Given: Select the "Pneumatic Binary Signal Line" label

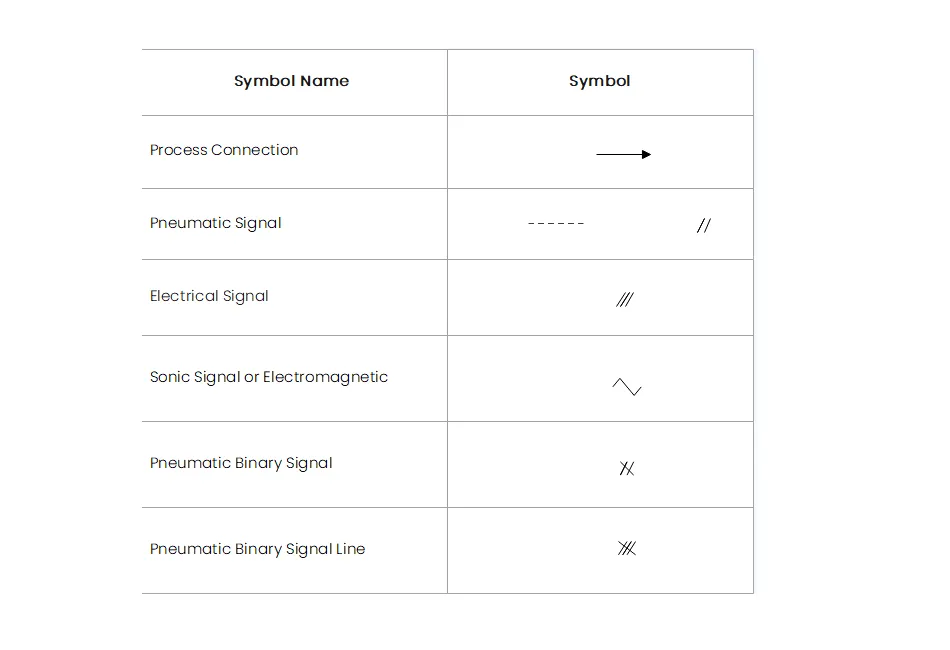Looking at the screenshot, I should point(257,549).
